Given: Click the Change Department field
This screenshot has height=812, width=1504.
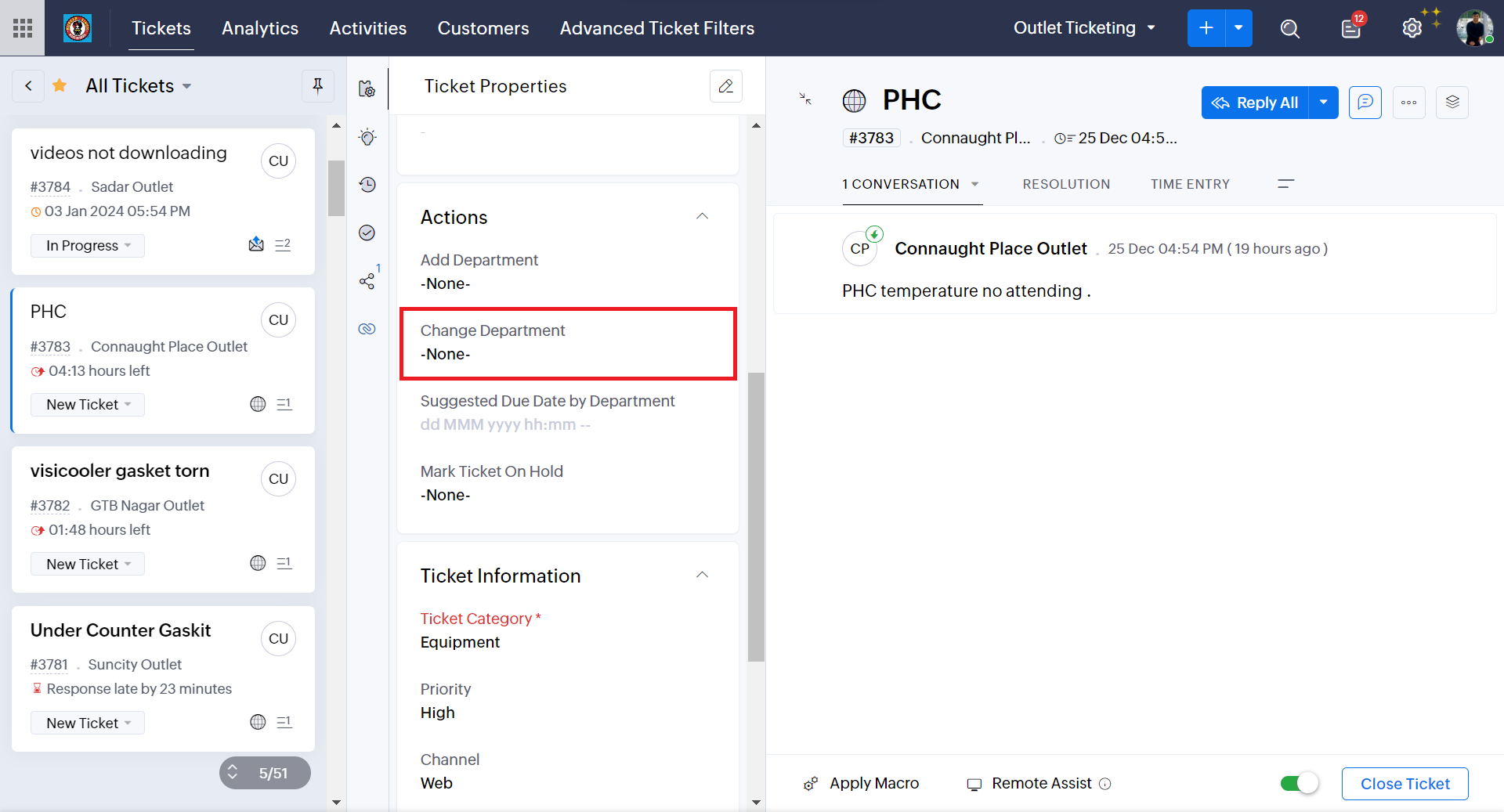Looking at the screenshot, I should [x=568, y=343].
